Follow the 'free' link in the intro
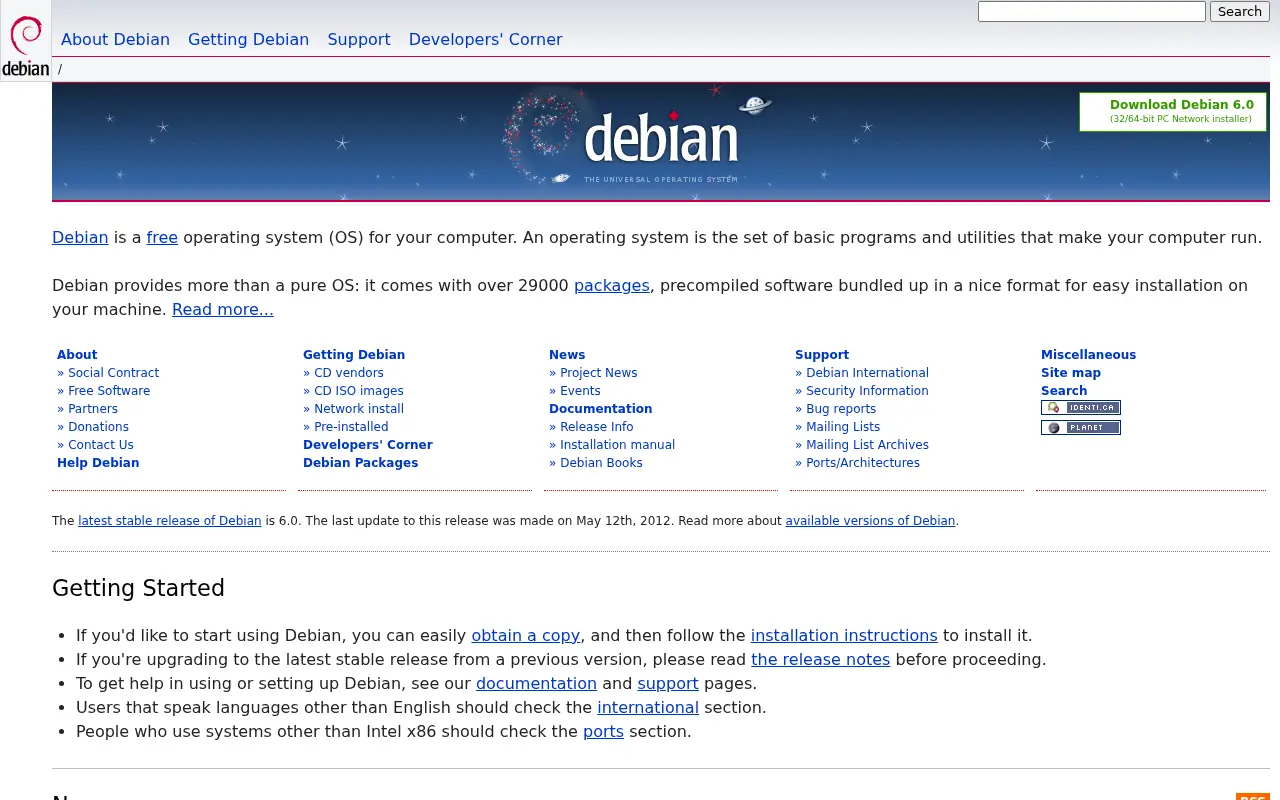Screen dimensions: 1280x800 coord(162,238)
